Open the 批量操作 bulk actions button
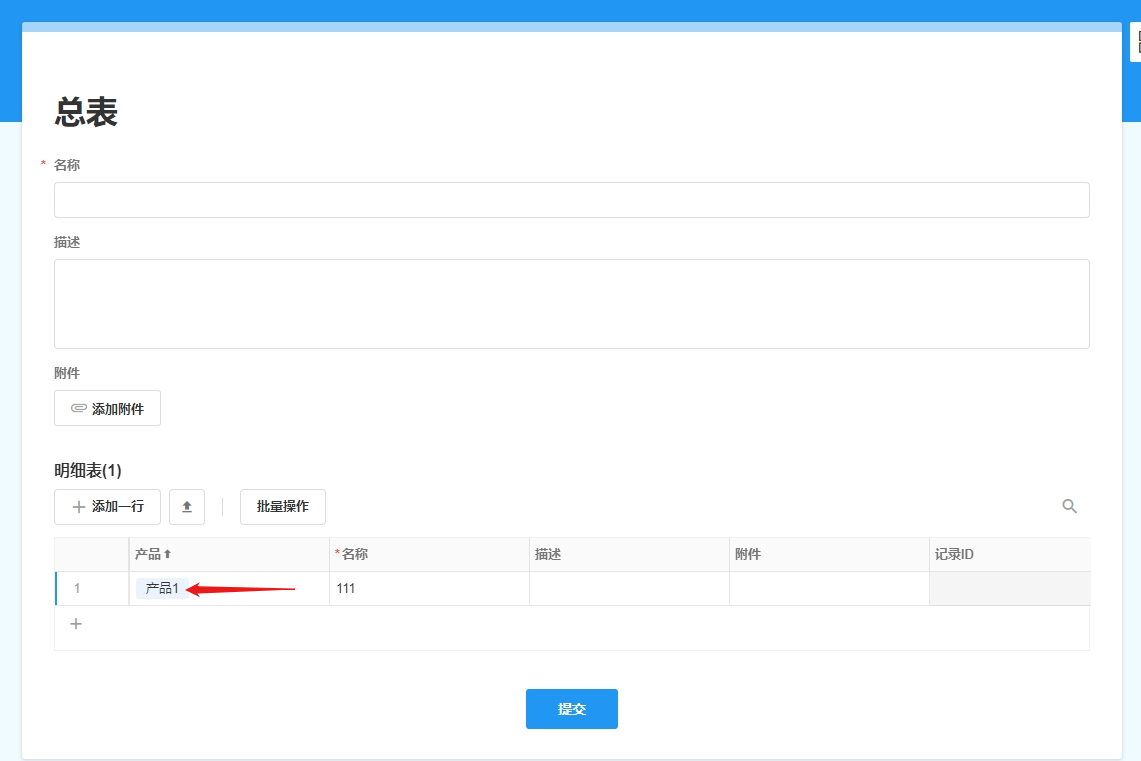Image resolution: width=1141 pixels, height=761 pixels. click(283, 507)
